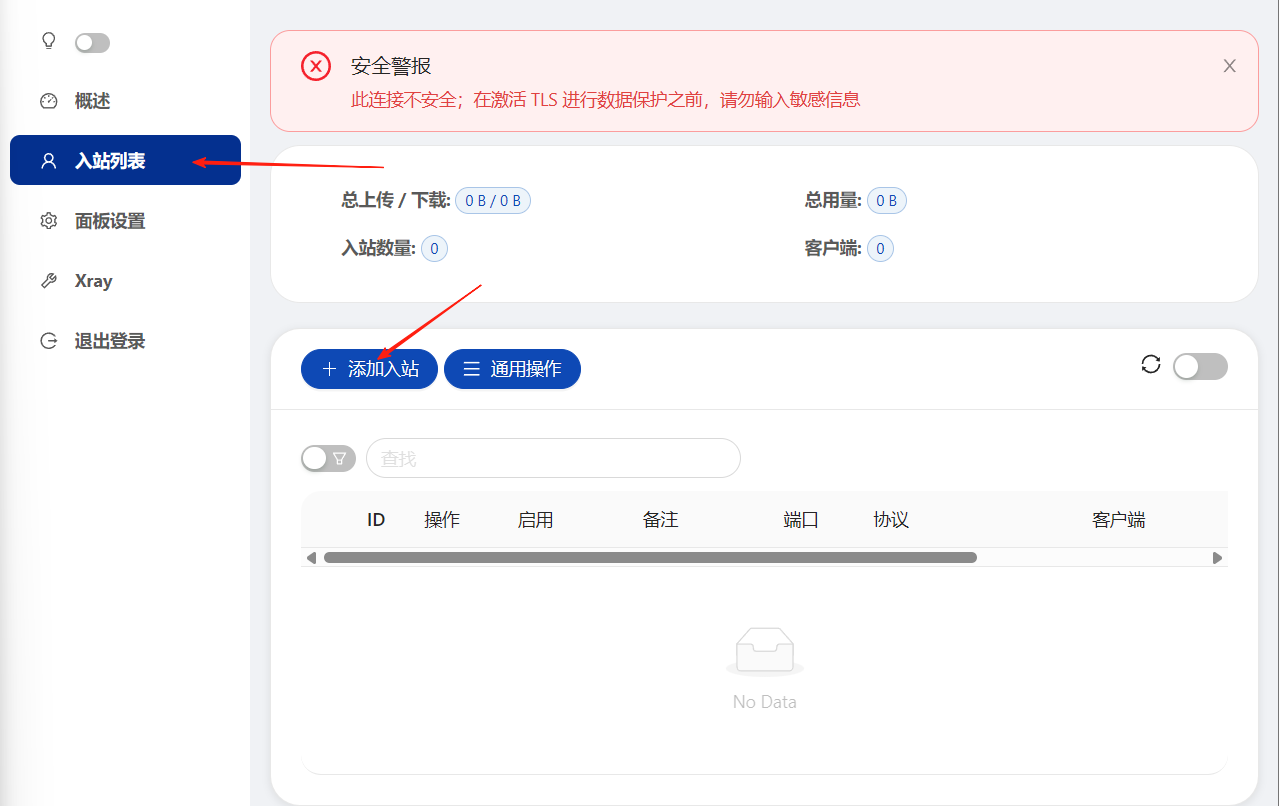This screenshot has width=1279, height=806.
Task: Click the table's right scroll arrow
Action: click(x=1217, y=558)
